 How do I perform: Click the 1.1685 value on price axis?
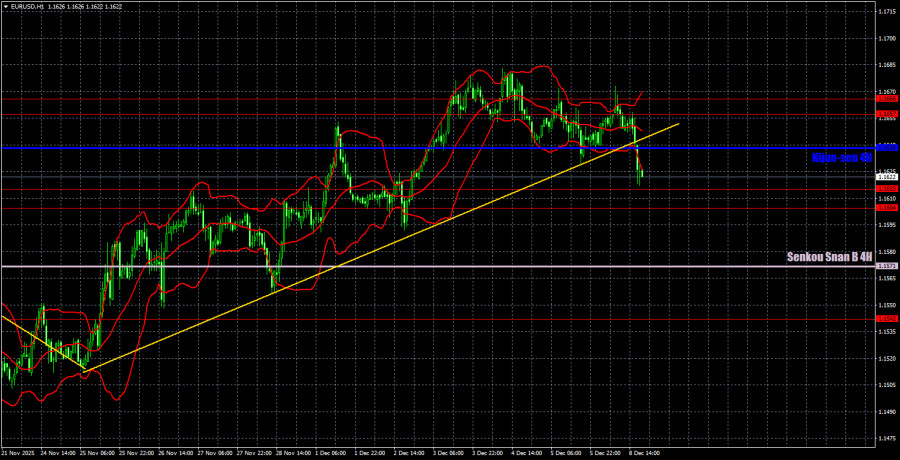coord(887,65)
